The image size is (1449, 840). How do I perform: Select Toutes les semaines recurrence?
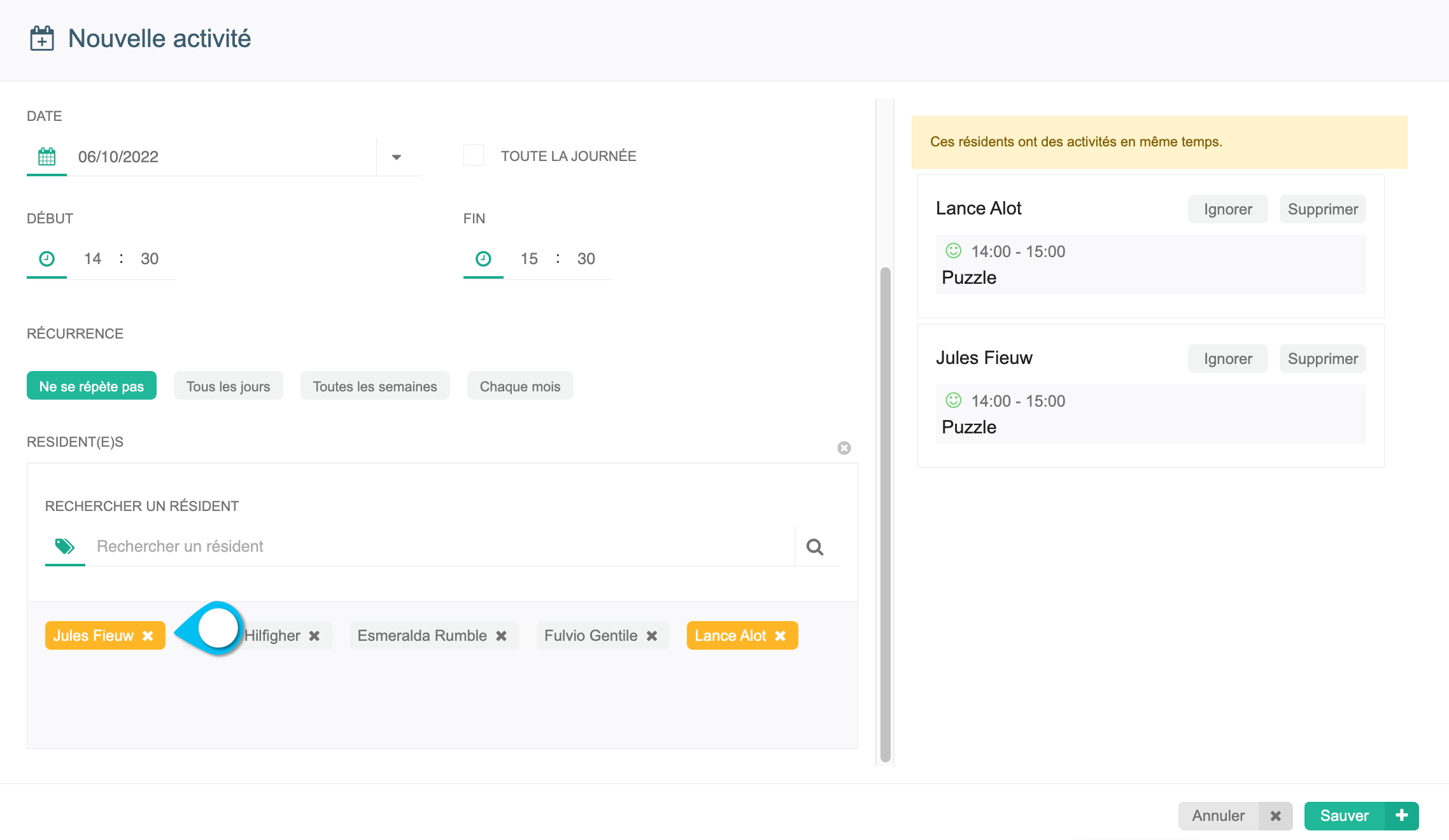[375, 386]
